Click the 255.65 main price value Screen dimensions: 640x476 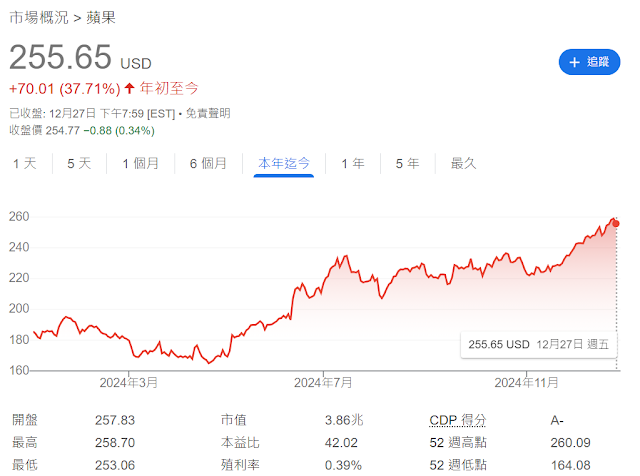(x=60, y=57)
